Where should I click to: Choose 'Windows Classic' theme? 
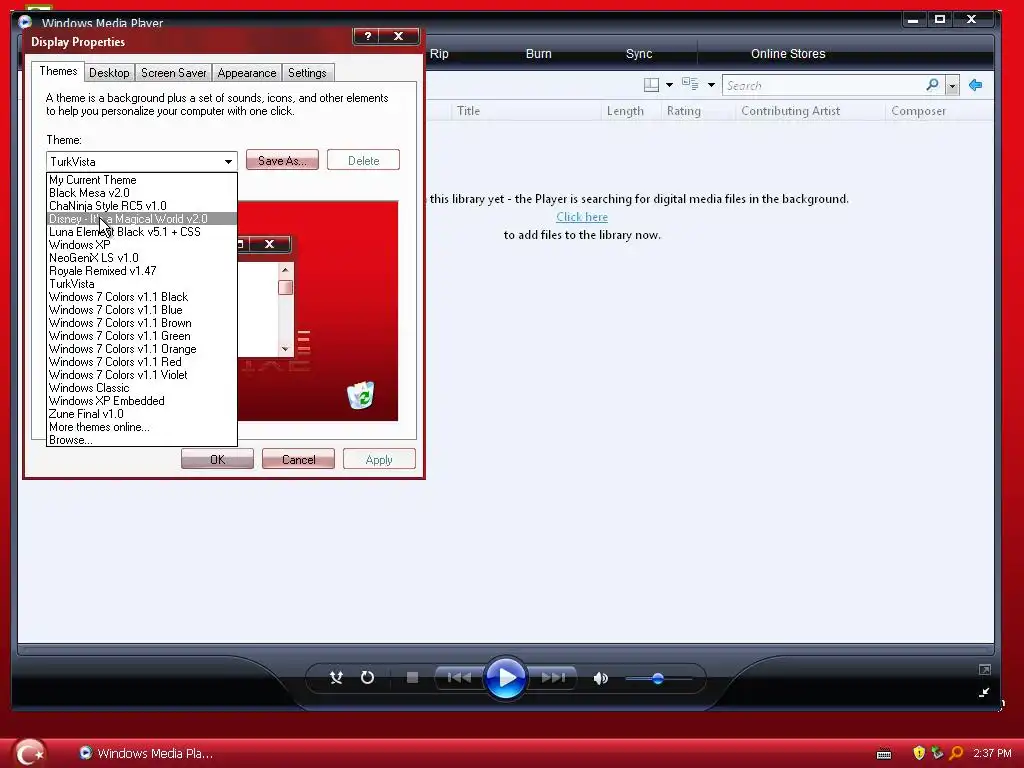click(x=142, y=388)
